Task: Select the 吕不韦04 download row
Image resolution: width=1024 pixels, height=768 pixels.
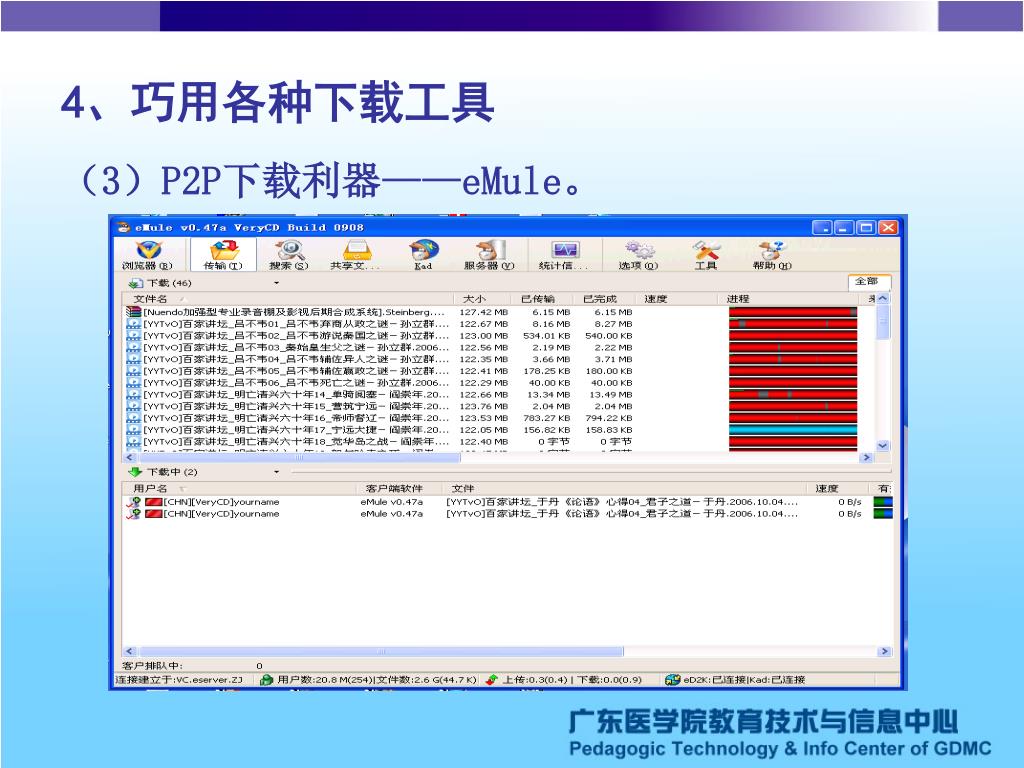Action: tap(491, 359)
